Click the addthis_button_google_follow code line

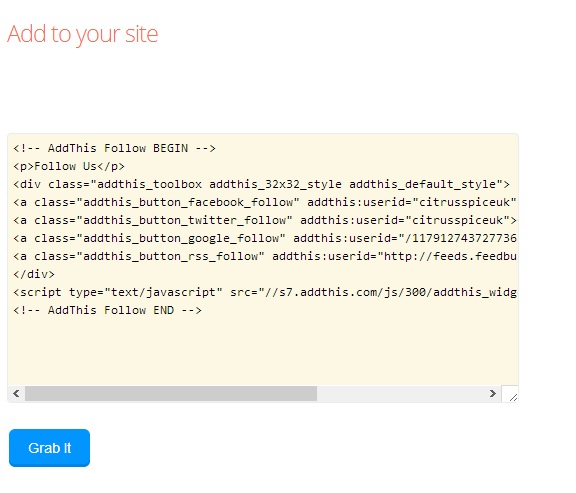coord(265,238)
